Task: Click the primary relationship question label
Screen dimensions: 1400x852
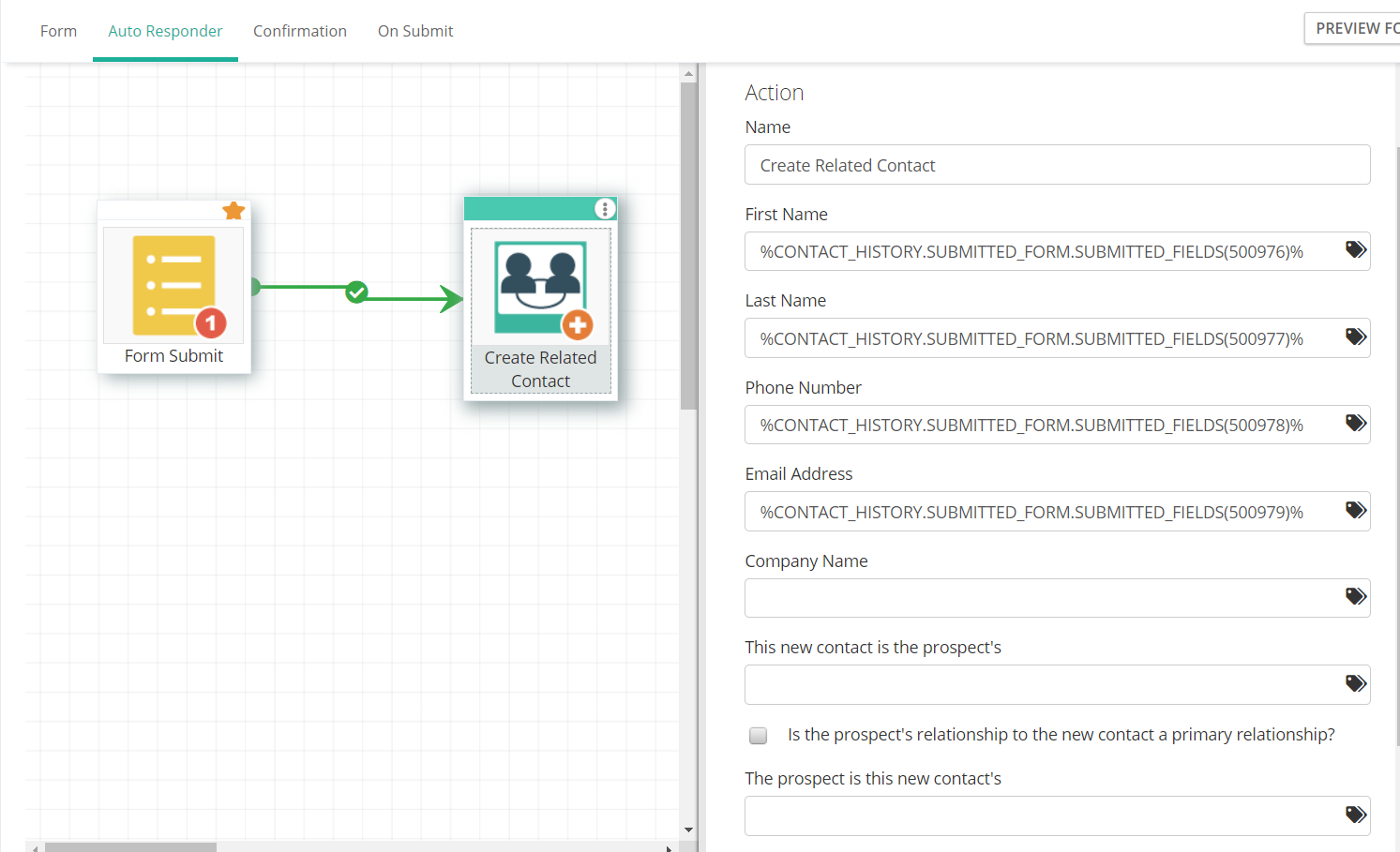Action: point(1061,735)
